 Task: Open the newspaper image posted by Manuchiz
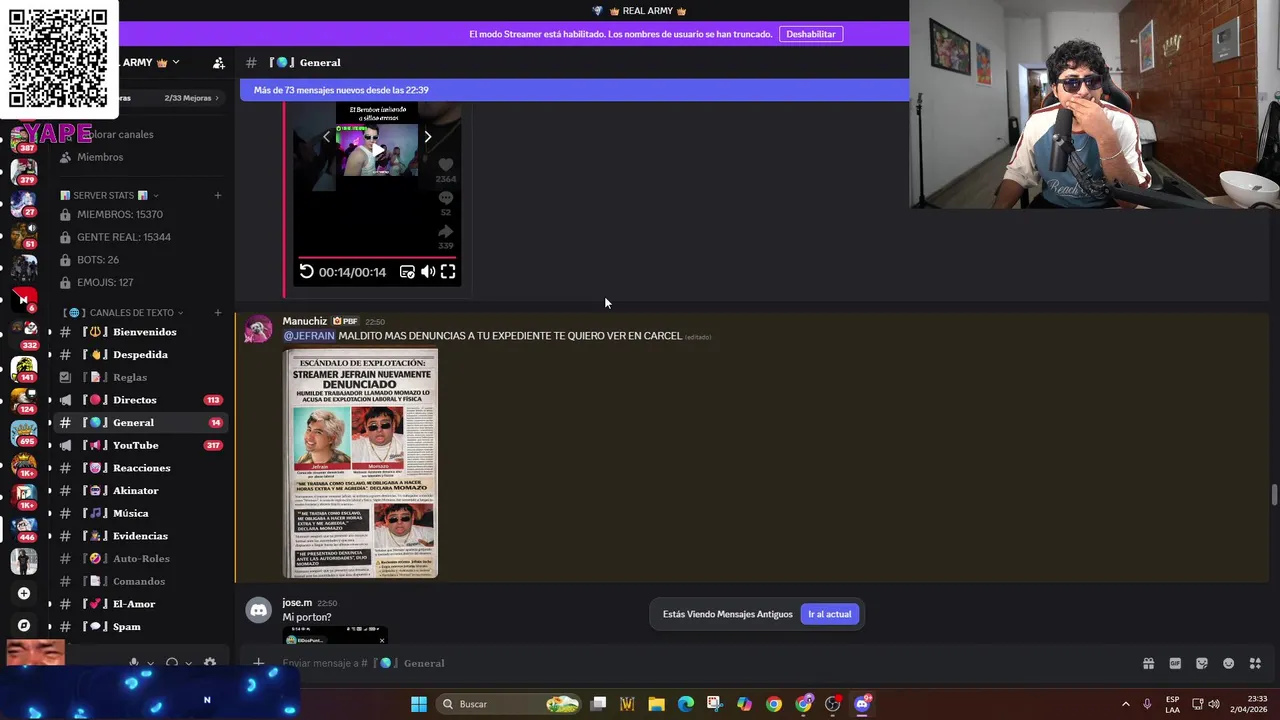(361, 463)
